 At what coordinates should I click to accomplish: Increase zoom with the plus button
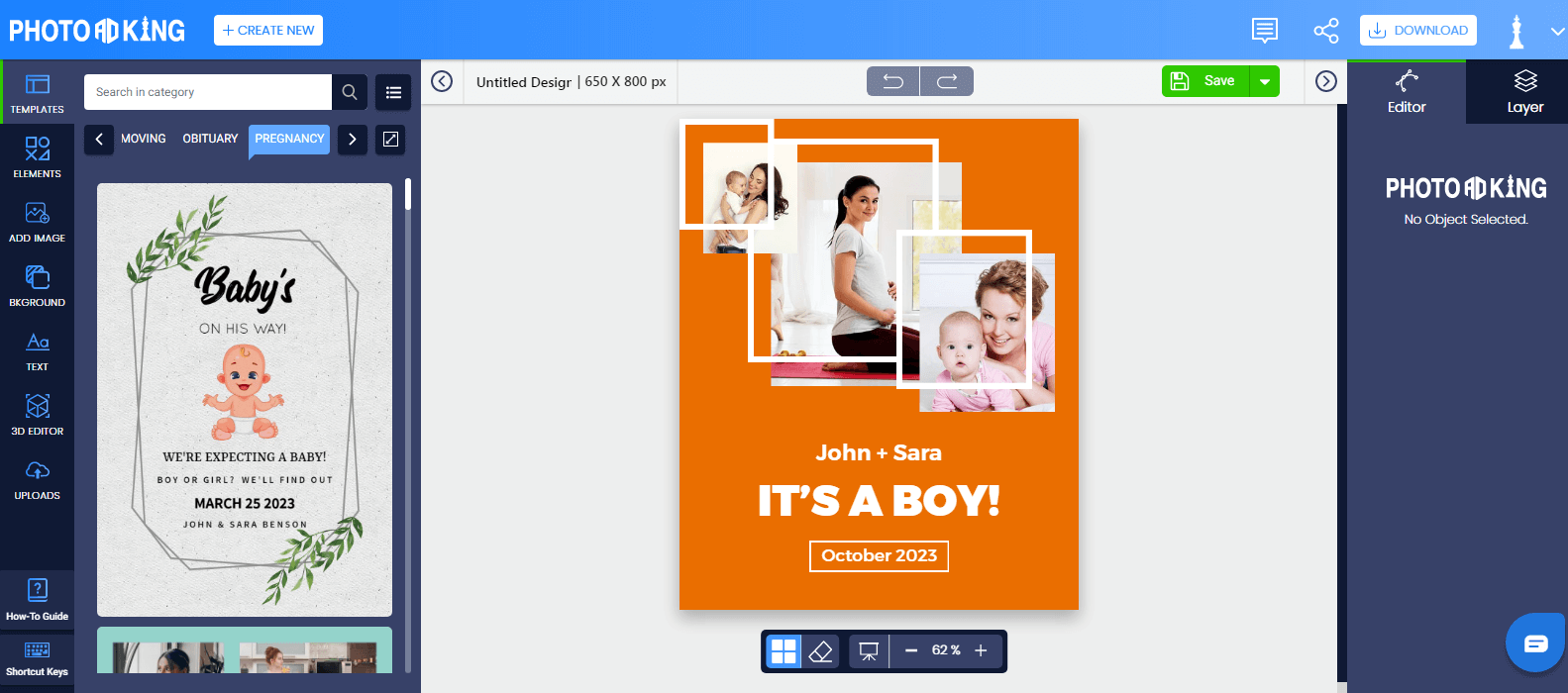(x=981, y=650)
